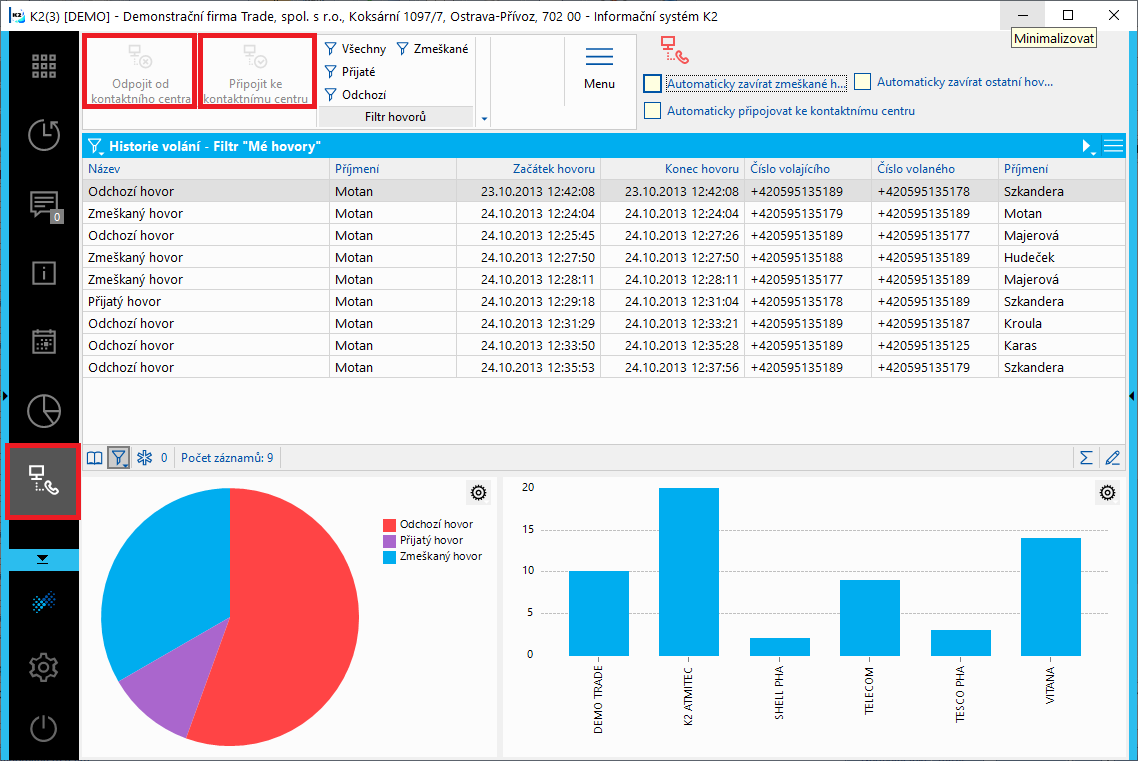Expand sidebar with down arrow

[42, 559]
